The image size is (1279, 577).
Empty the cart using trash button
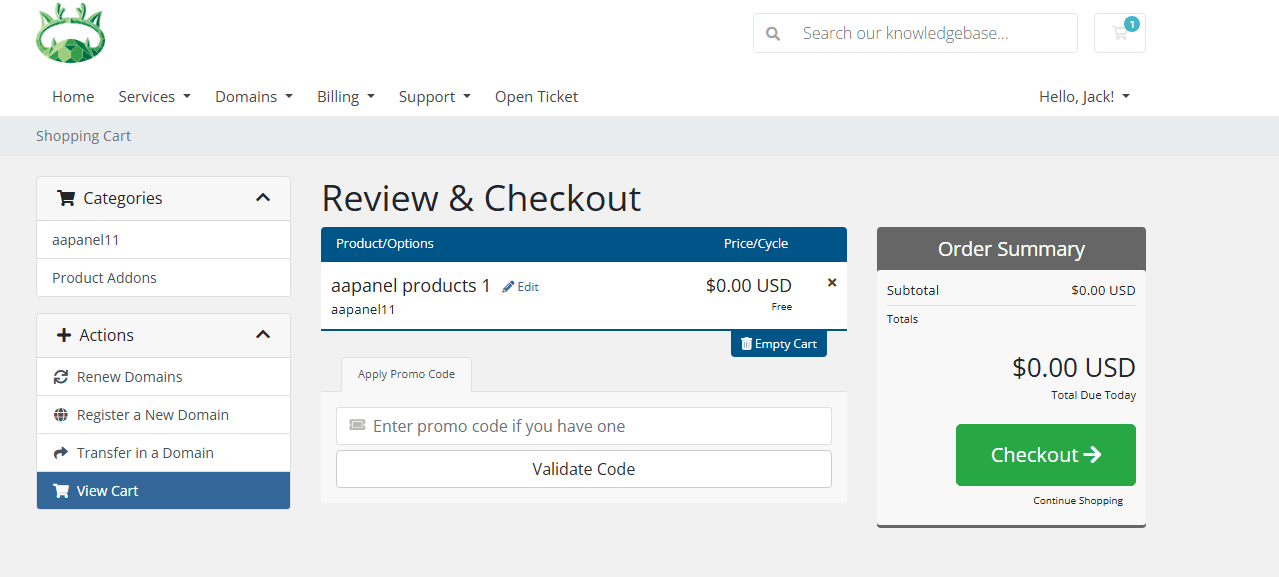pyautogui.click(x=778, y=344)
